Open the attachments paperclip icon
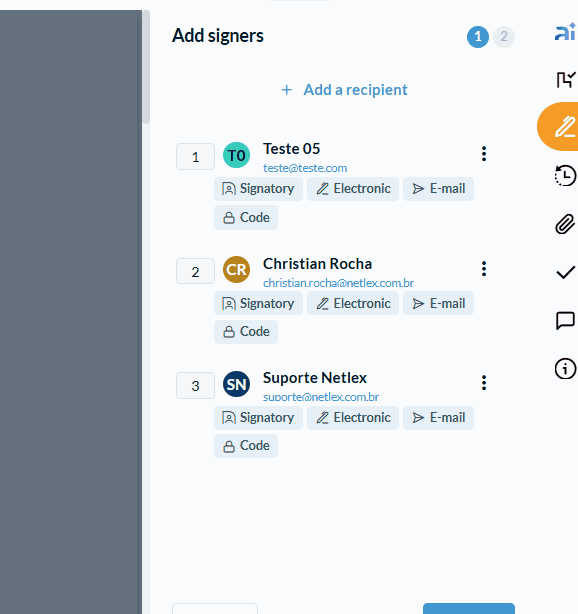The image size is (578, 614). pyautogui.click(x=565, y=224)
